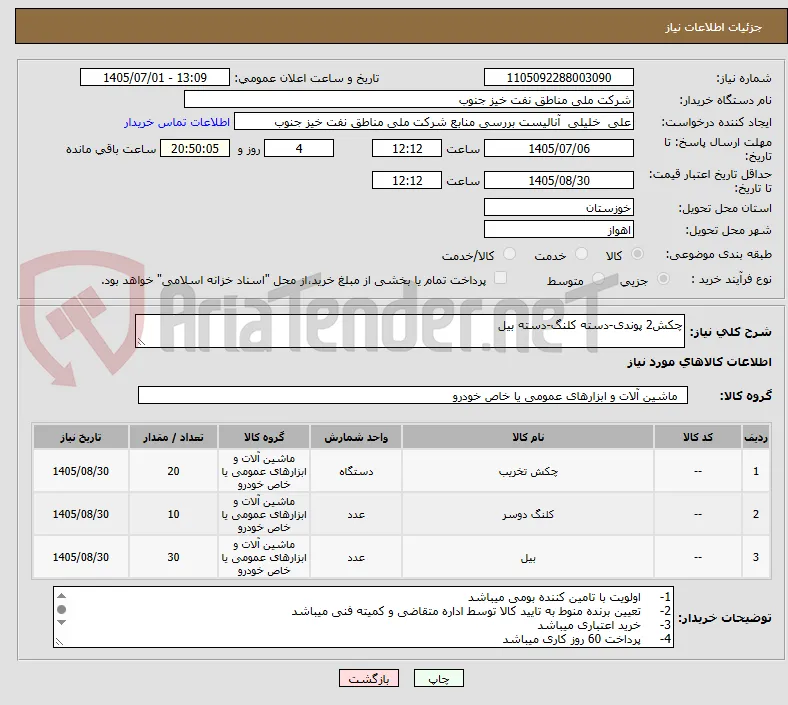Click the goods group field ماشین آلات

point(413,395)
